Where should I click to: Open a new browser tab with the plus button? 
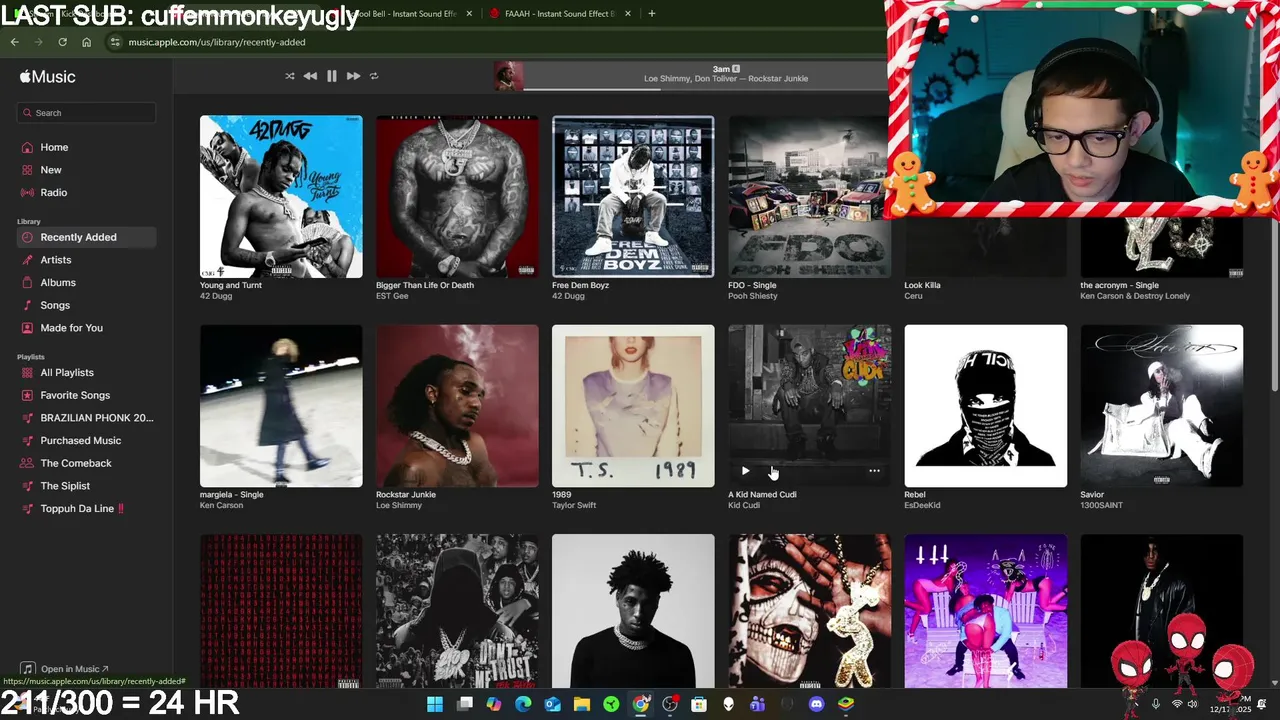tap(652, 14)
